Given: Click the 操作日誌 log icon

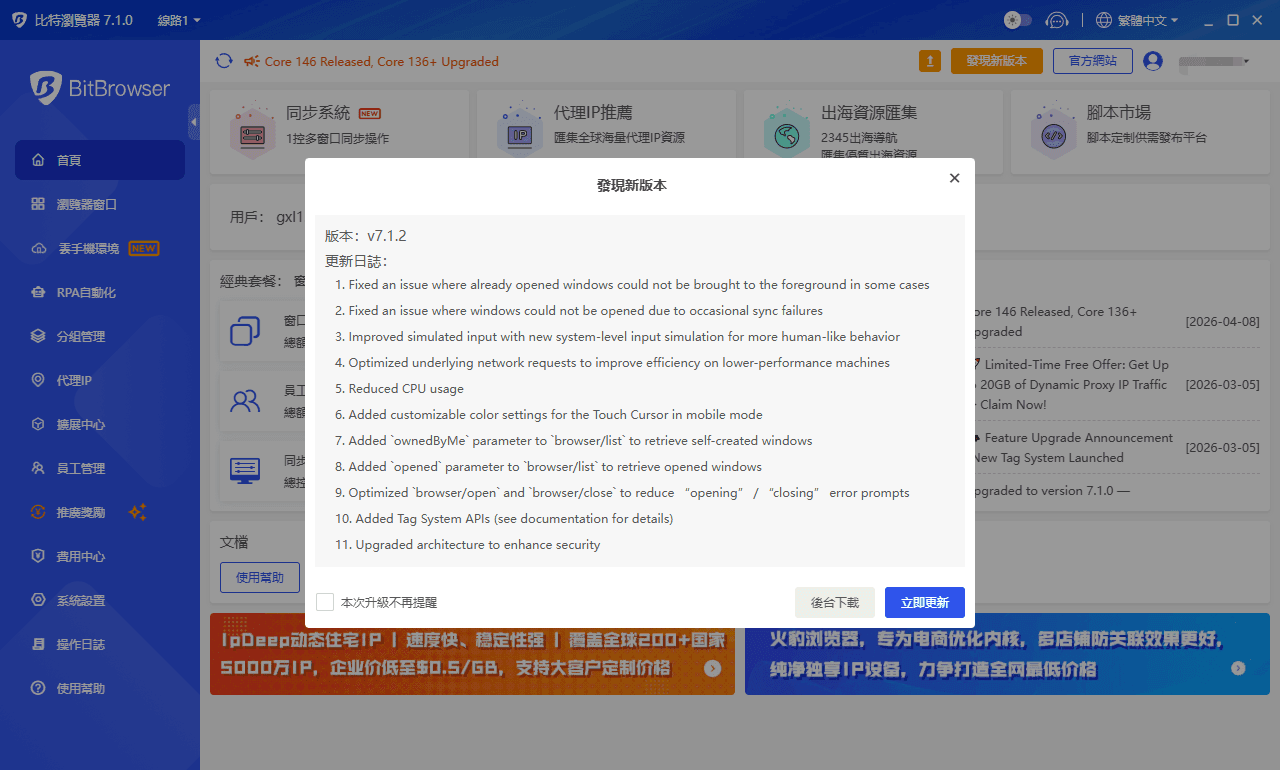Looking at the screenshot, I should point(38,644).
